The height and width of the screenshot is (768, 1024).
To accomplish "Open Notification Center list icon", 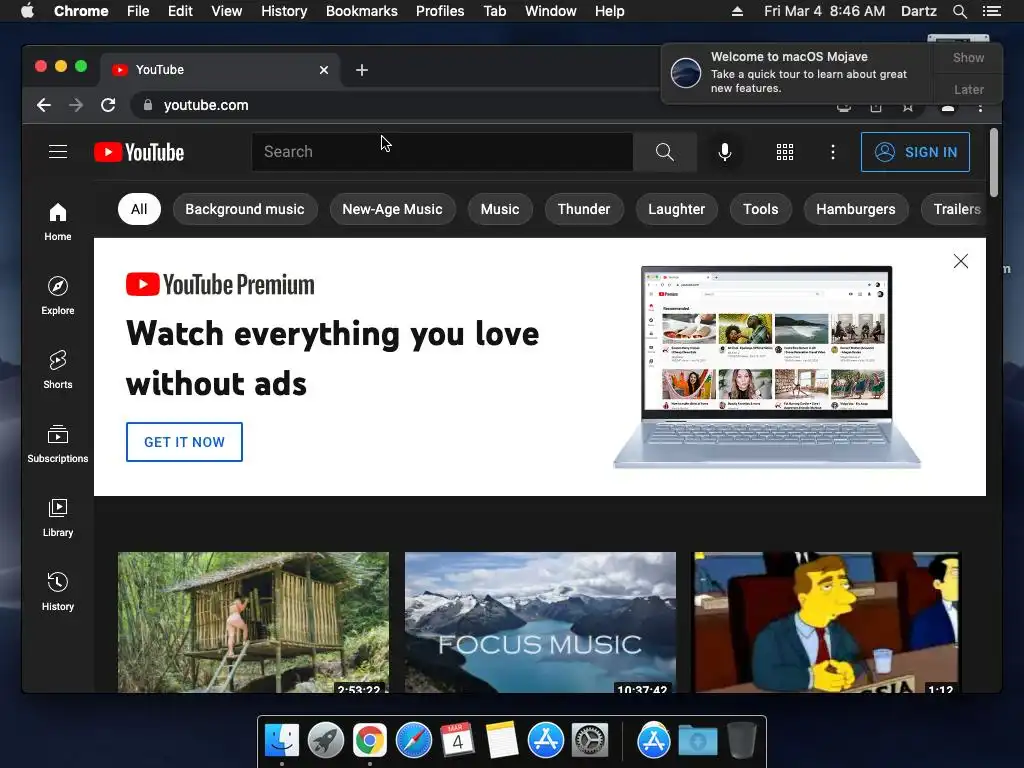I will click(991, 11).
